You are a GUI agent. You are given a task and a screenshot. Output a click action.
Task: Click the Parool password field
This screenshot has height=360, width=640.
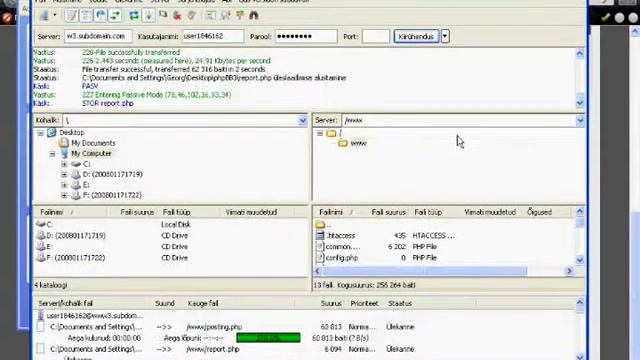[x=306, y=36]
